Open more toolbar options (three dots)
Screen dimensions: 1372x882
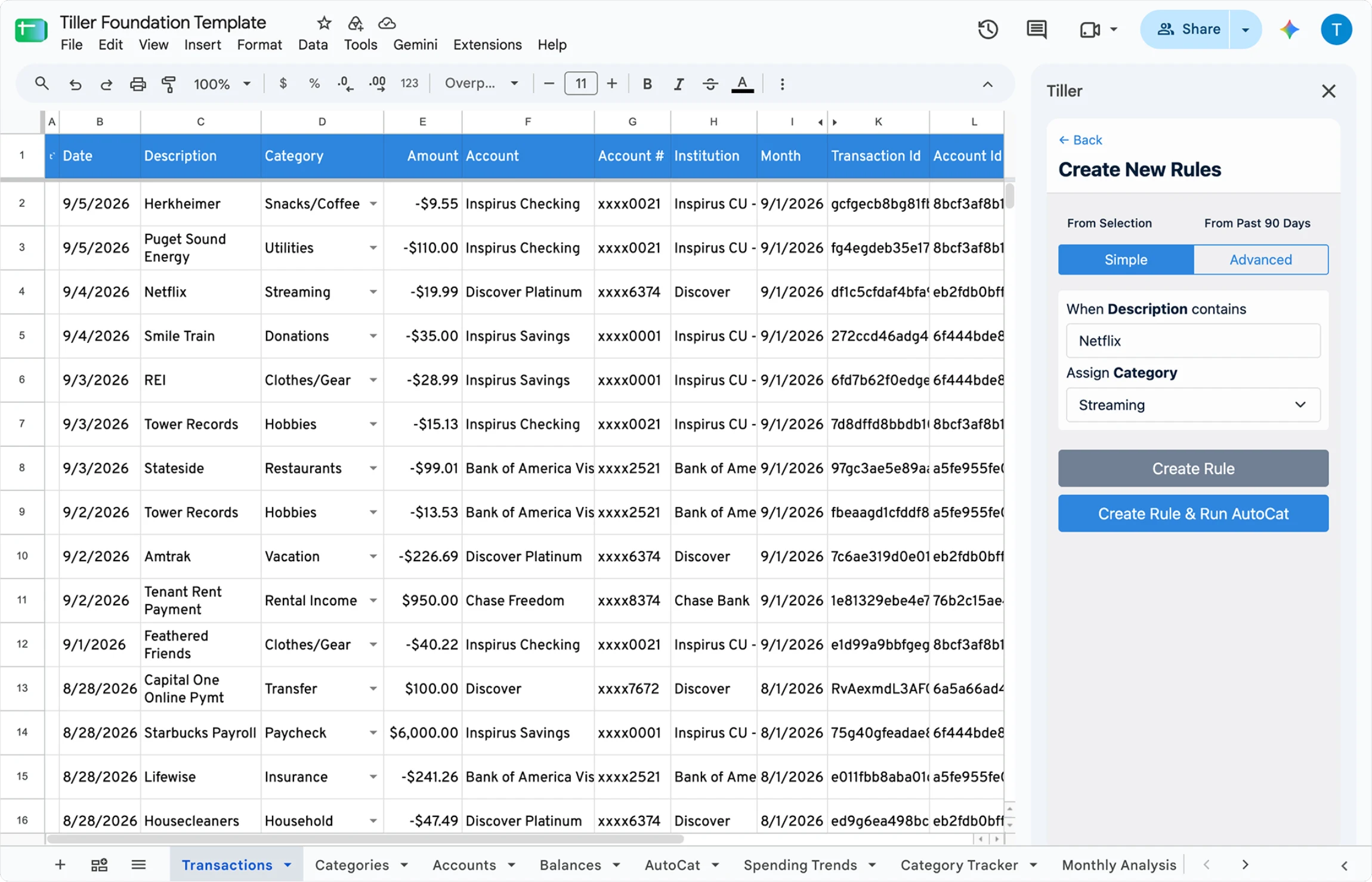(x=782, y=84)
